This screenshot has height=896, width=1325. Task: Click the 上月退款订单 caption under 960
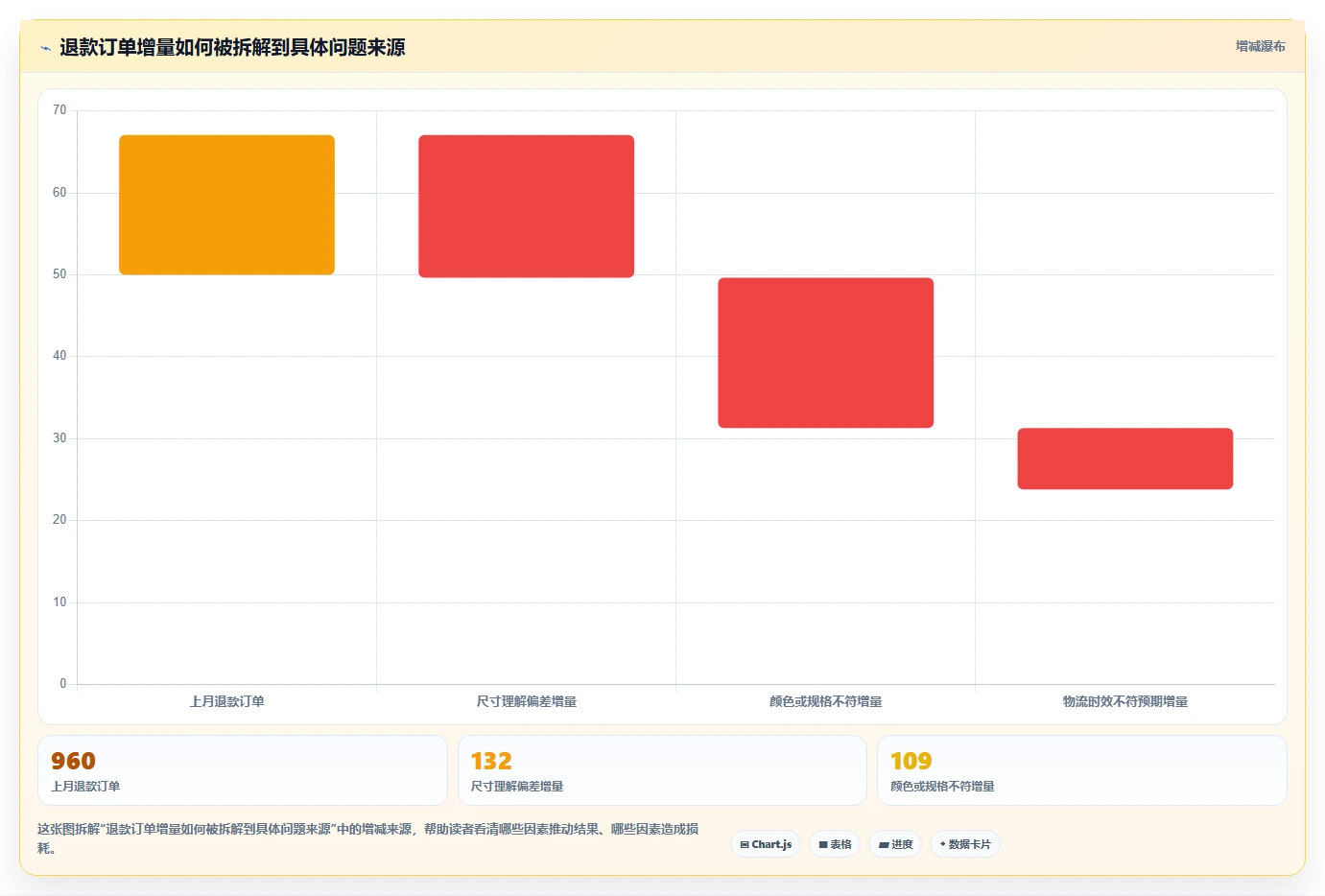pyautogui.click(x=85, y=786)
